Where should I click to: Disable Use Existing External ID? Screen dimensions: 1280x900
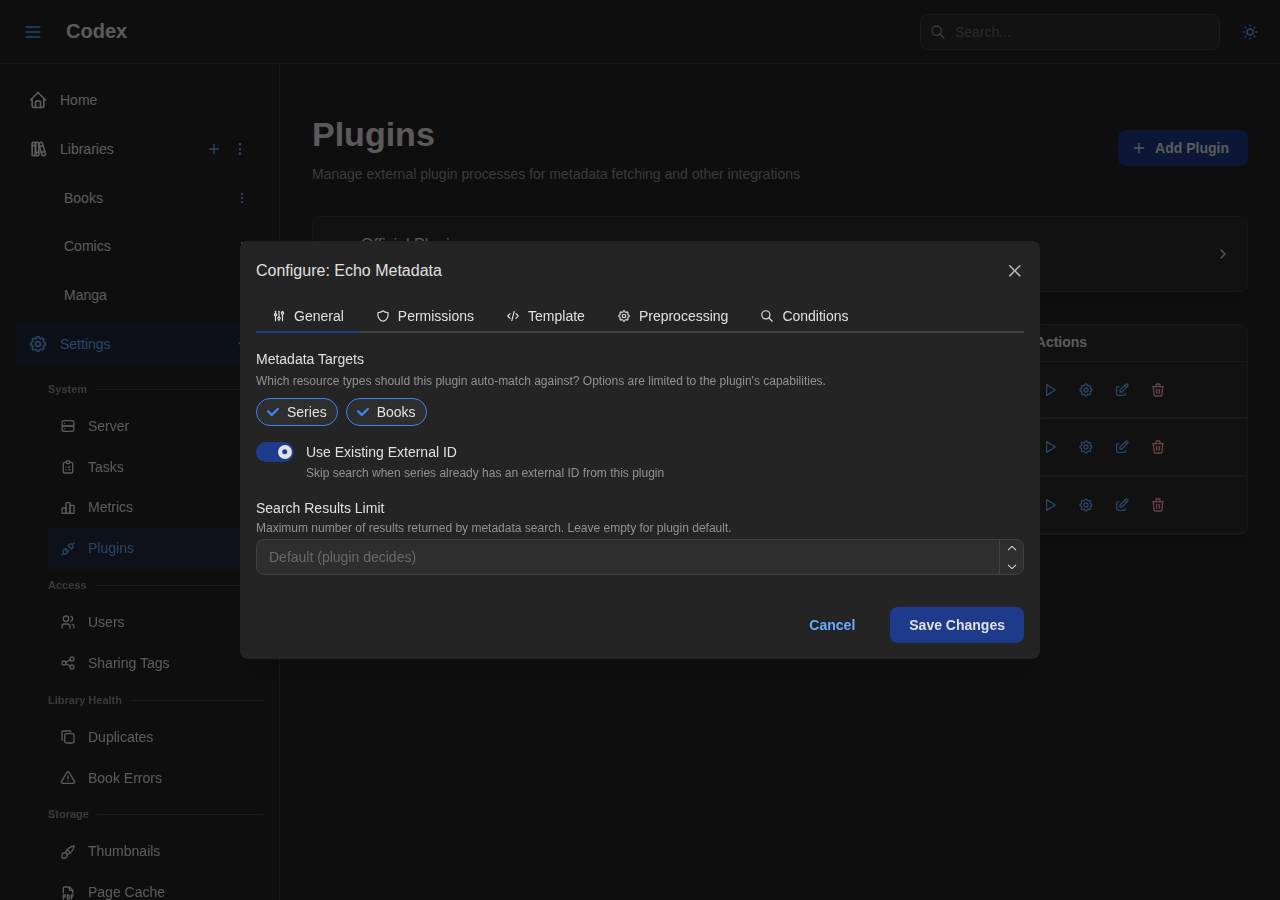pos(274,451)
